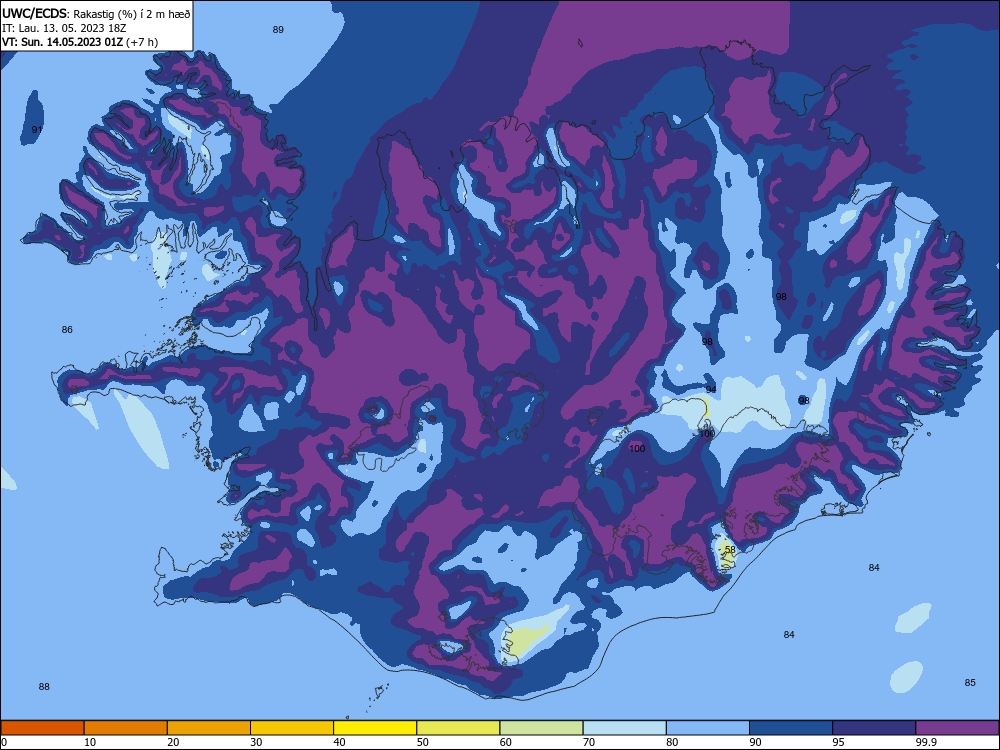
Task: Select the medium blue 90–95 legend swatch
Action: coord(791,728)
